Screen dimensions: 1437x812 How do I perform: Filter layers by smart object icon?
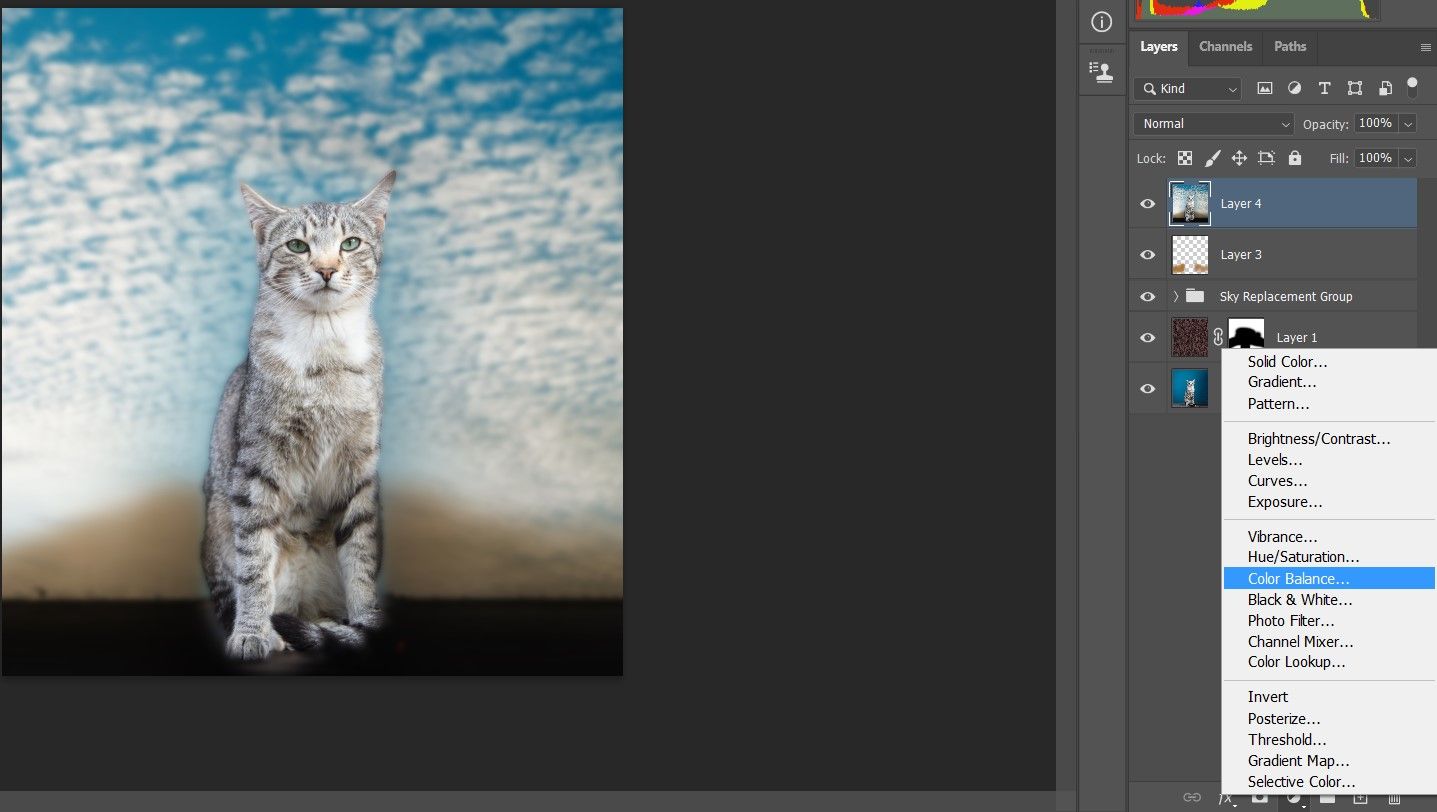point(1385,88)
